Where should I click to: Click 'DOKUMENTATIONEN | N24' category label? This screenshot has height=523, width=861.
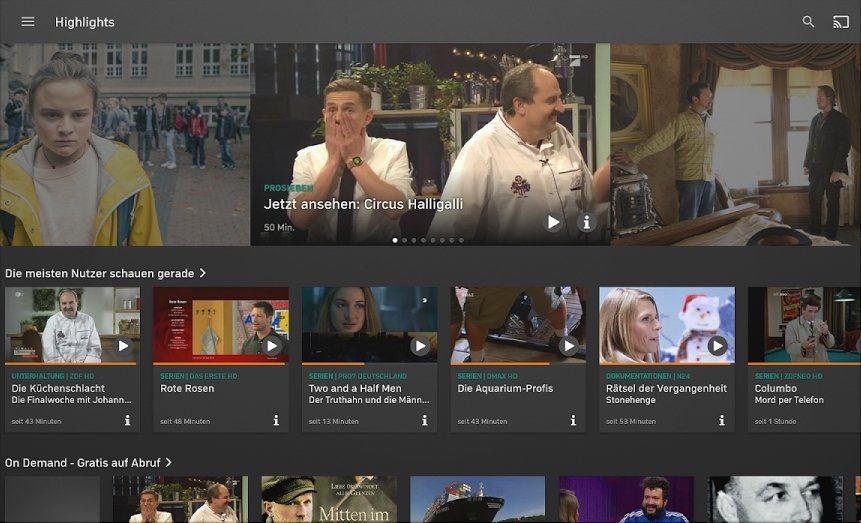click(x=648, y=376)
